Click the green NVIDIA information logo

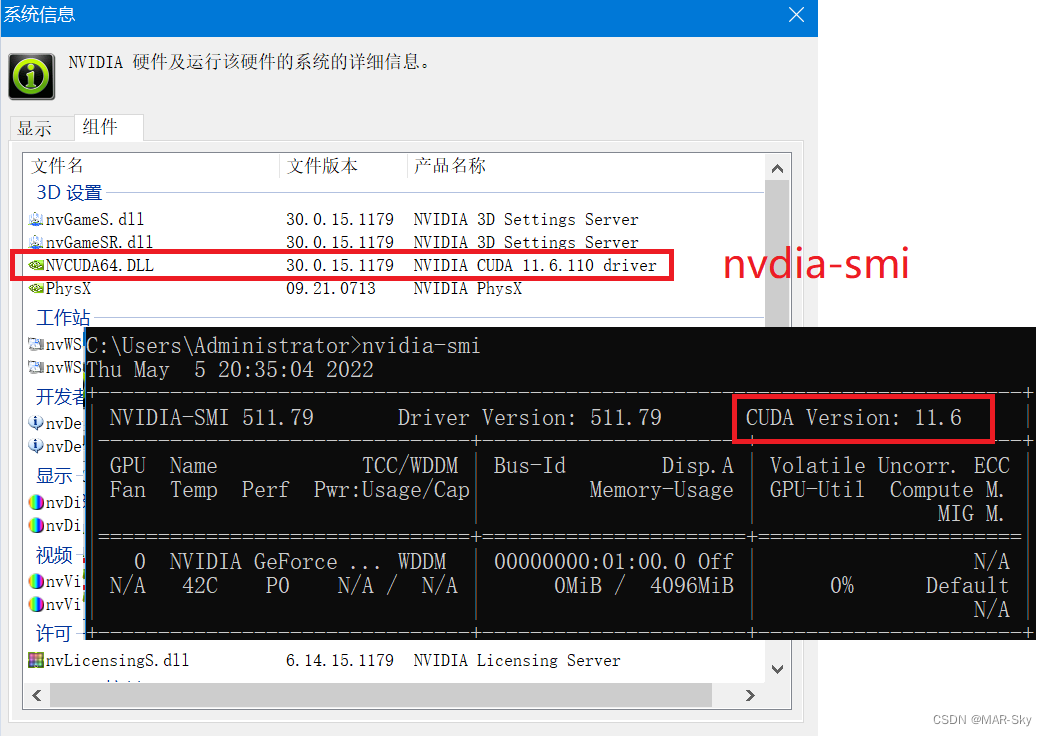31,76
